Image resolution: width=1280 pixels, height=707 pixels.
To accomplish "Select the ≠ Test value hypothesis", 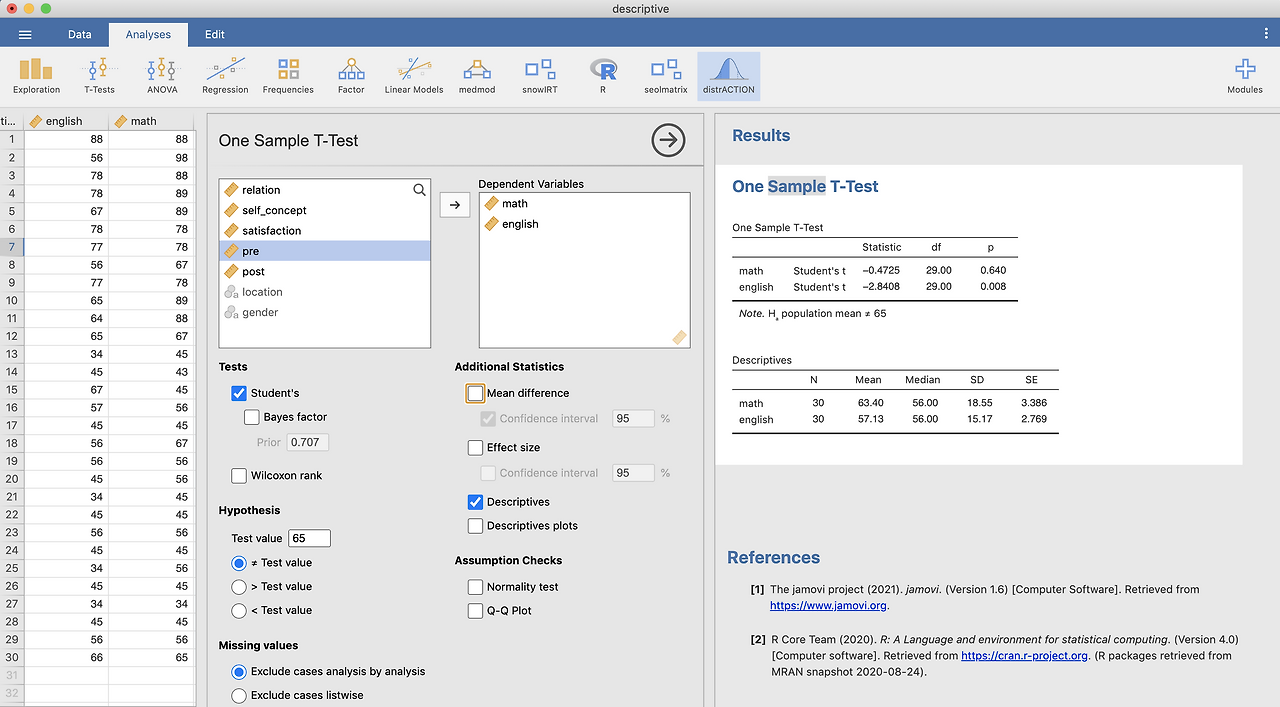I will pos(239,563).
